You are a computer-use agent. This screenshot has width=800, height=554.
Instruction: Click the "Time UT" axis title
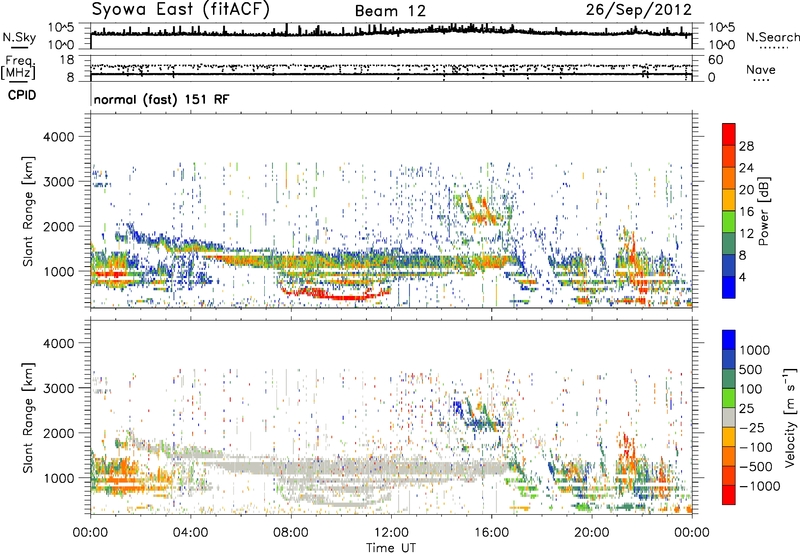(x=391, y=547)
